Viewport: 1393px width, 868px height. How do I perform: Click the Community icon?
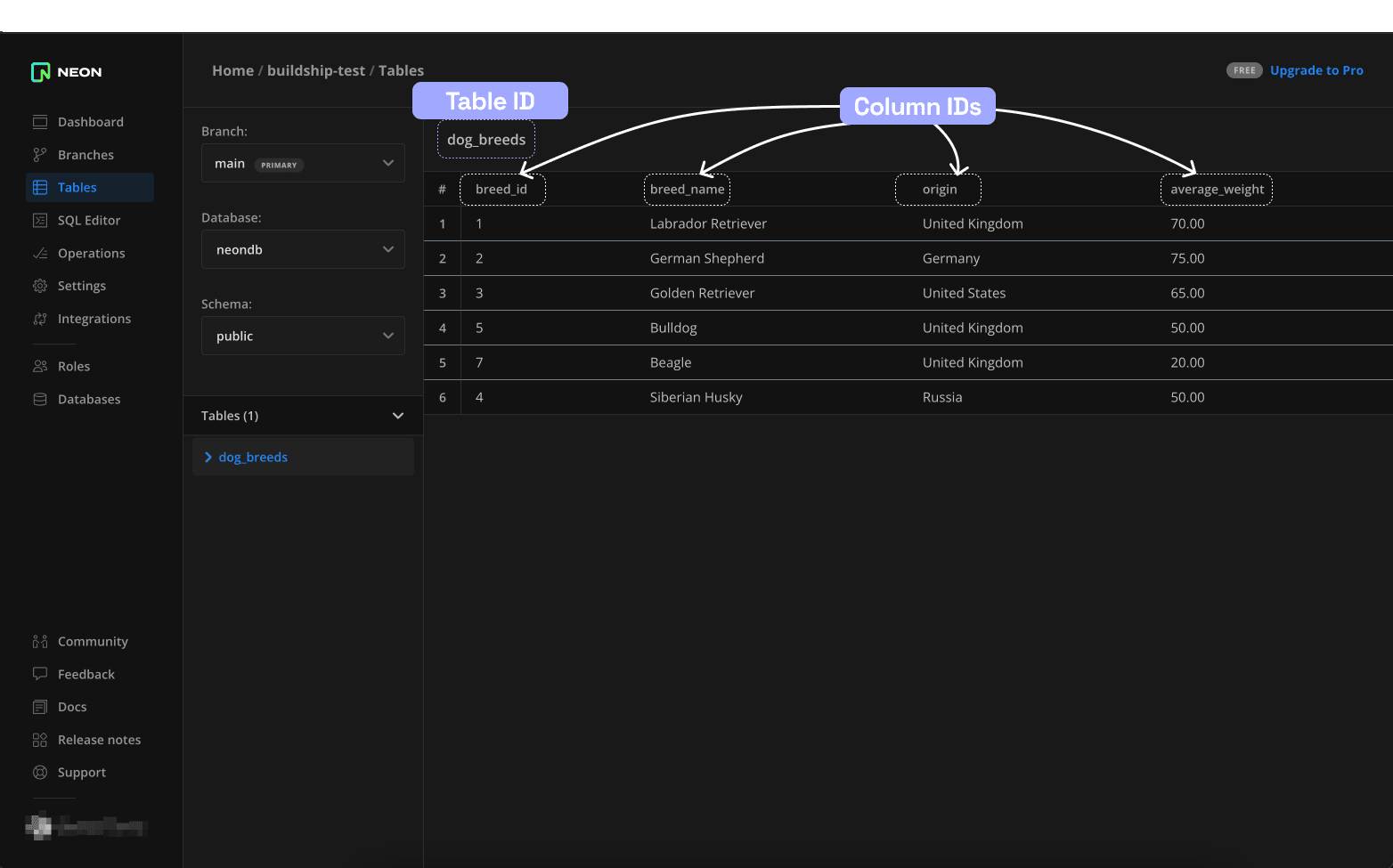click(40, 641)
